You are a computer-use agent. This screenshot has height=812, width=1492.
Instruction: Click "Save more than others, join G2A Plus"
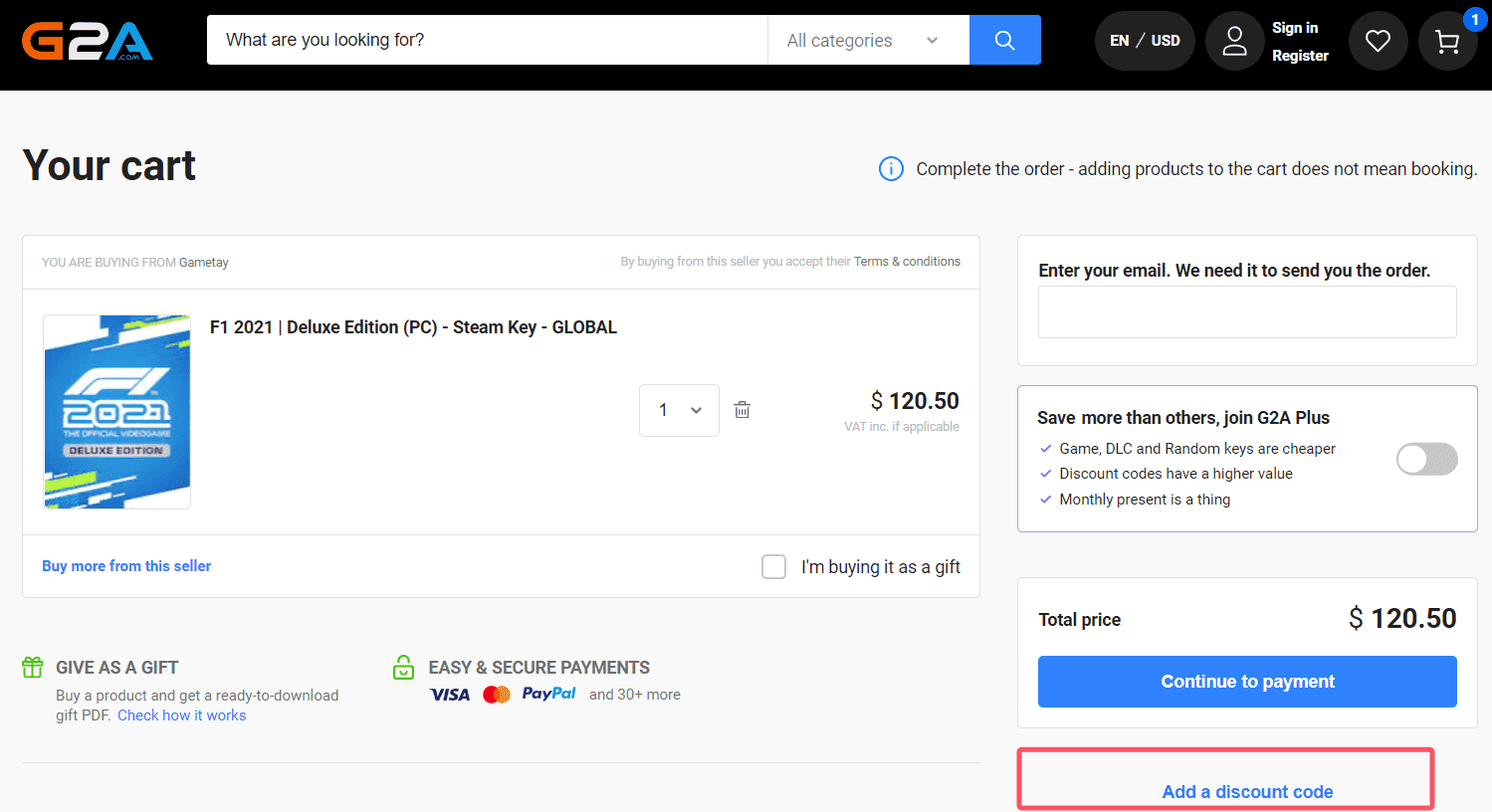(x=1183, y=418)
